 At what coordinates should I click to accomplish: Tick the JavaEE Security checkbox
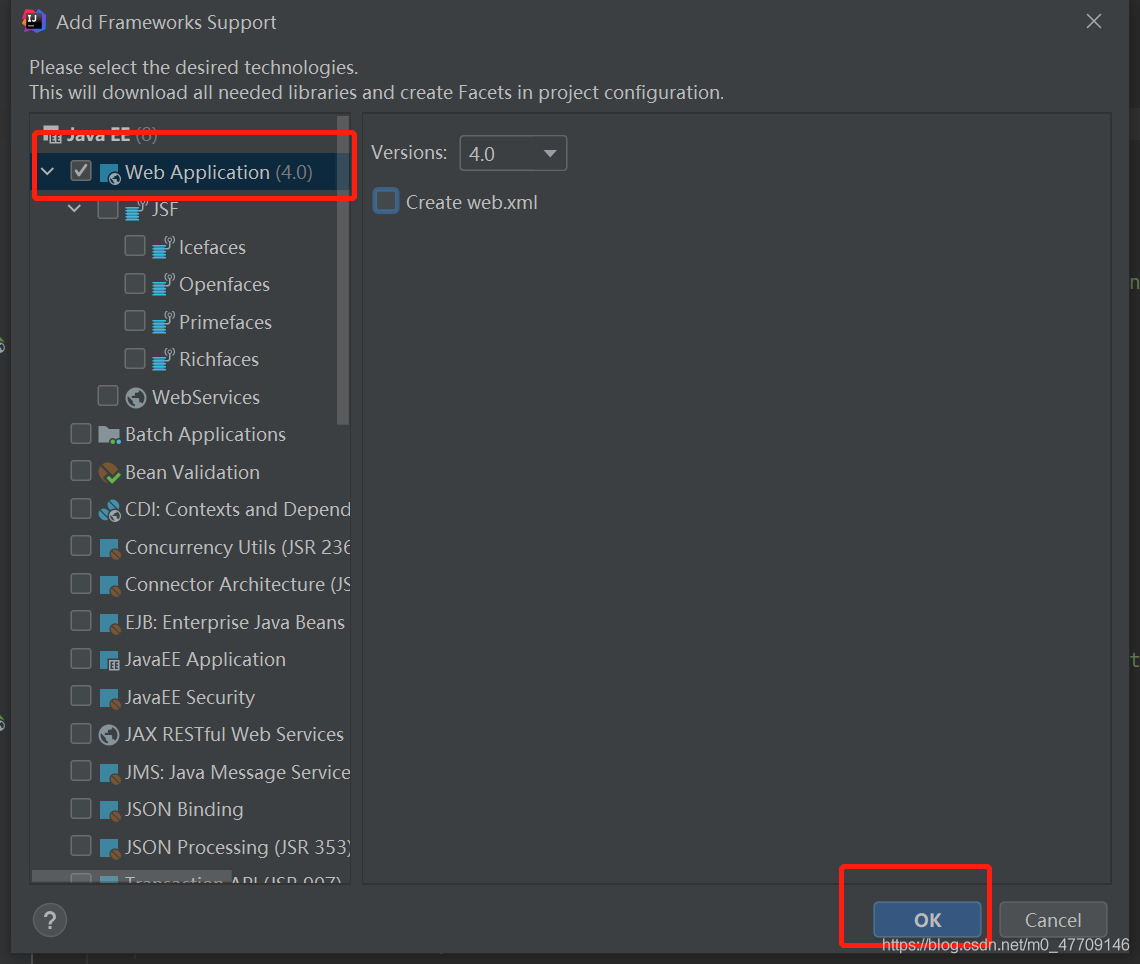coord(81,696)
